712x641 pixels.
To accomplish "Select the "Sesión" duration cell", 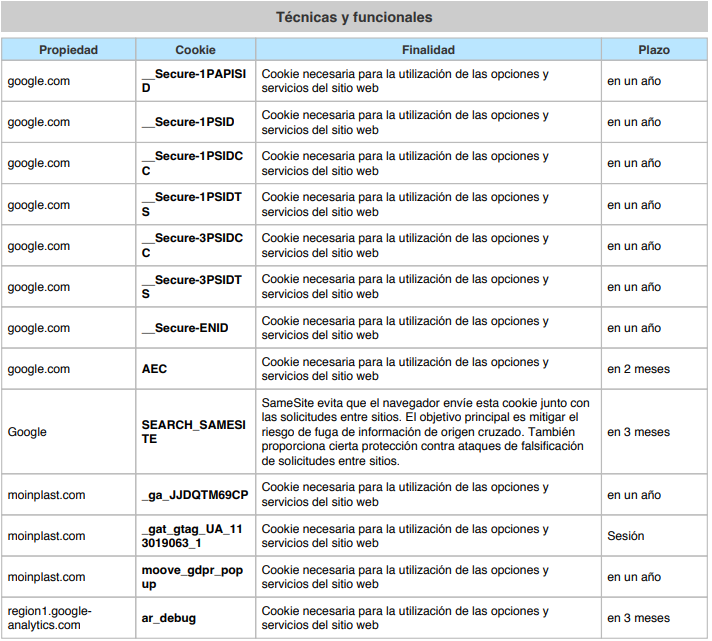I will click(626, 536).
